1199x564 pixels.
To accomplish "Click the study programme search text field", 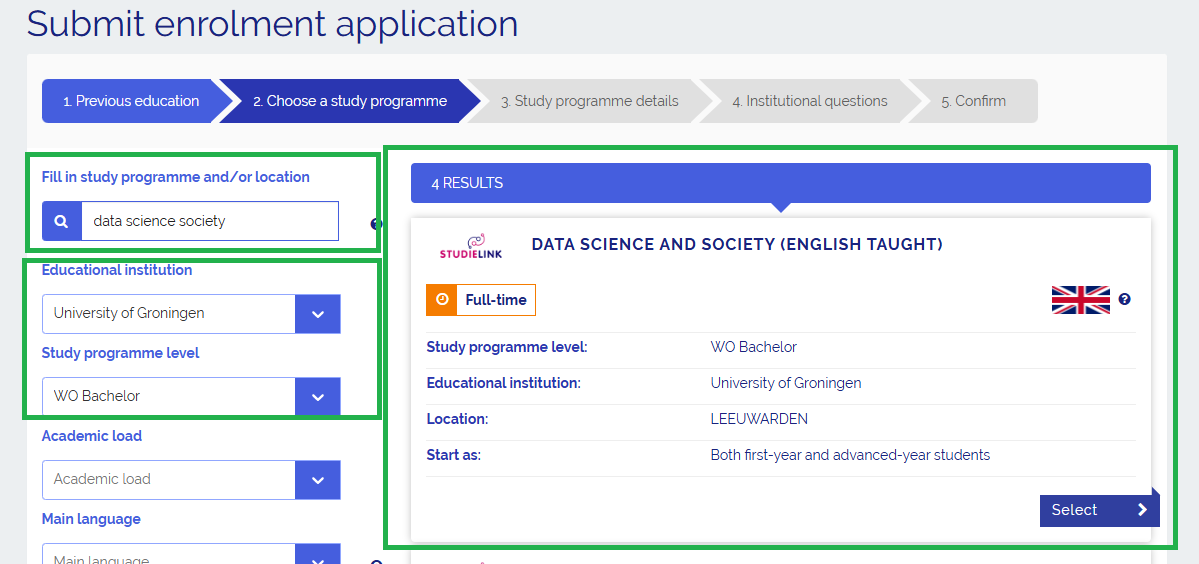I will 209,221.
